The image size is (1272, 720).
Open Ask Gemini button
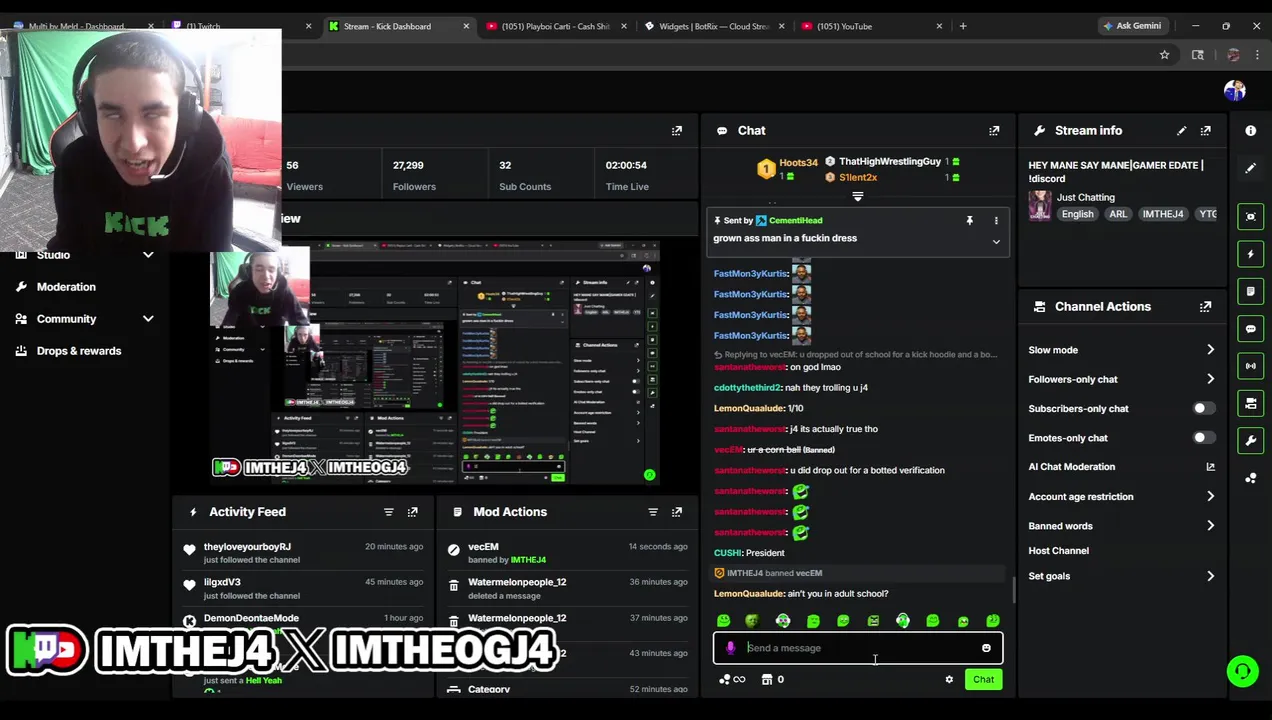1131,26
